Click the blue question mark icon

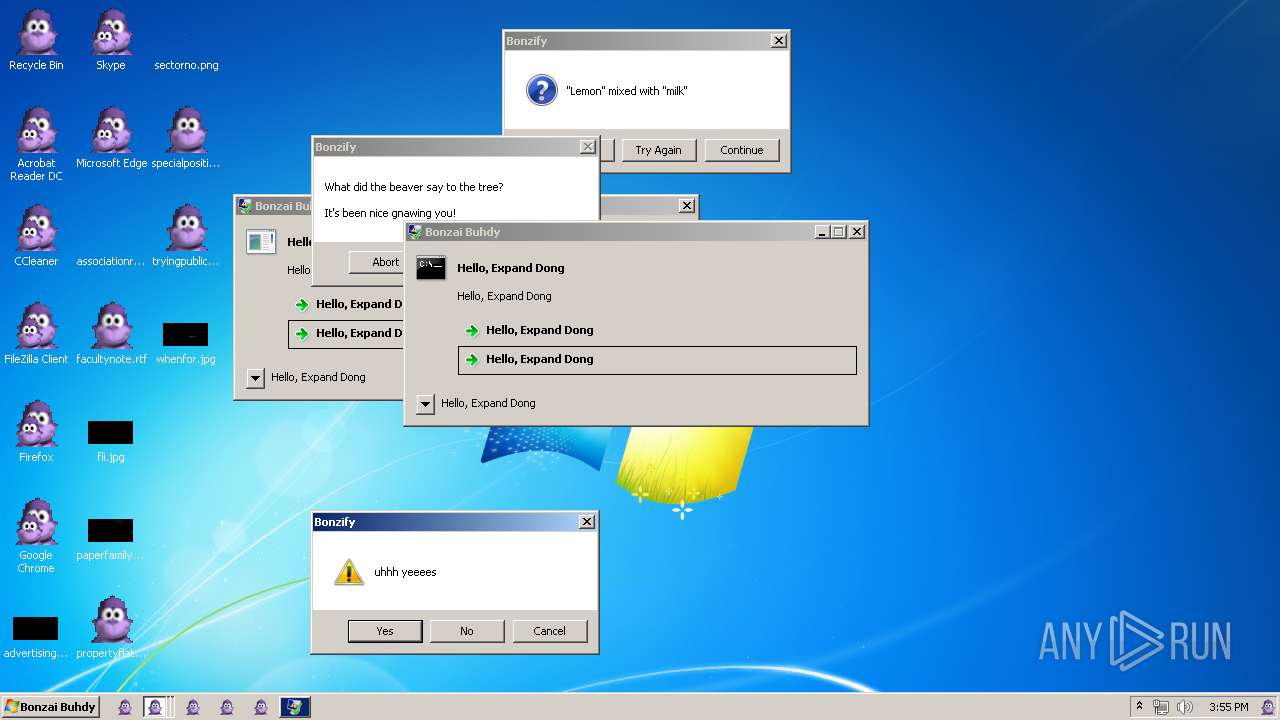click(541, 91)
